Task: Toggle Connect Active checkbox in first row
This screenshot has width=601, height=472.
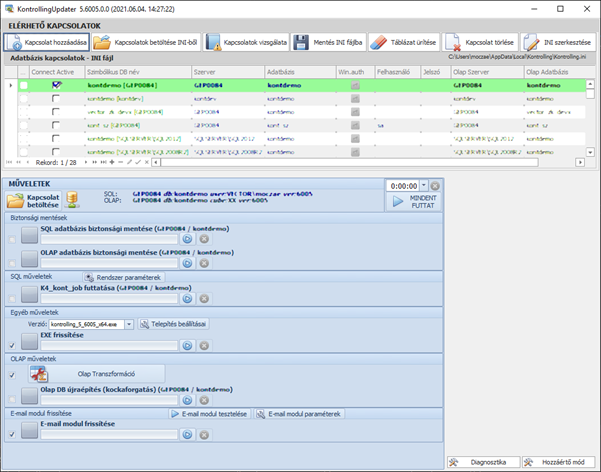Action: [57, 86]
